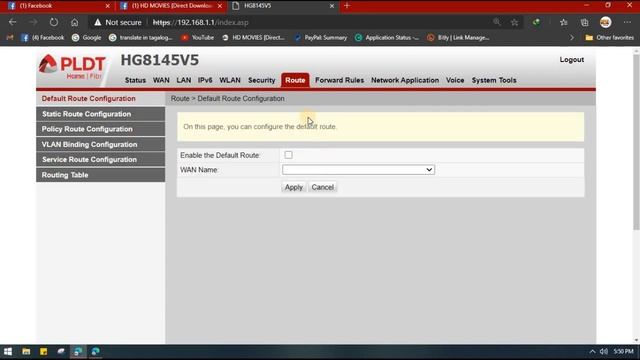The image size is (640, 360).
Task: Select the Route tab
Action: (x=295, y=80)
